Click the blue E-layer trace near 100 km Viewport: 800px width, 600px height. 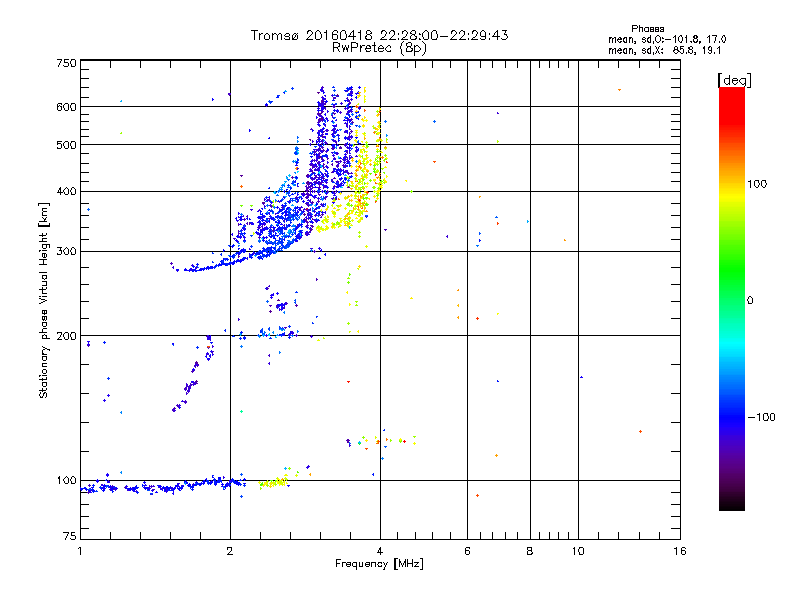[x=163, y=486]
